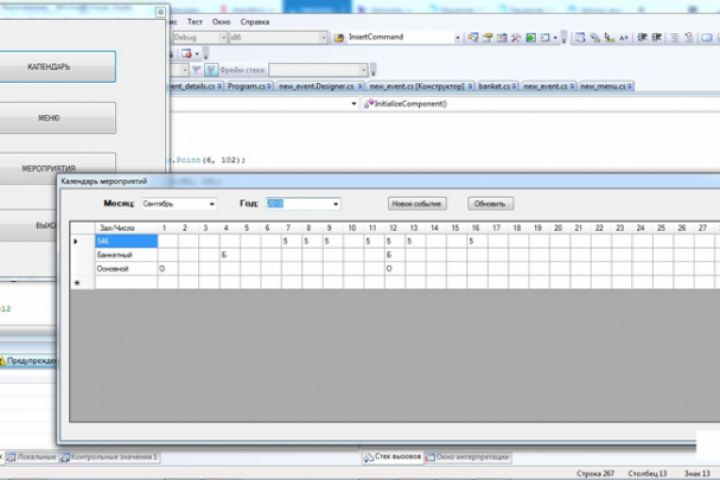Click the Новое событие button
The width and height of the screenshot is (720, 480).
(417, 204)
